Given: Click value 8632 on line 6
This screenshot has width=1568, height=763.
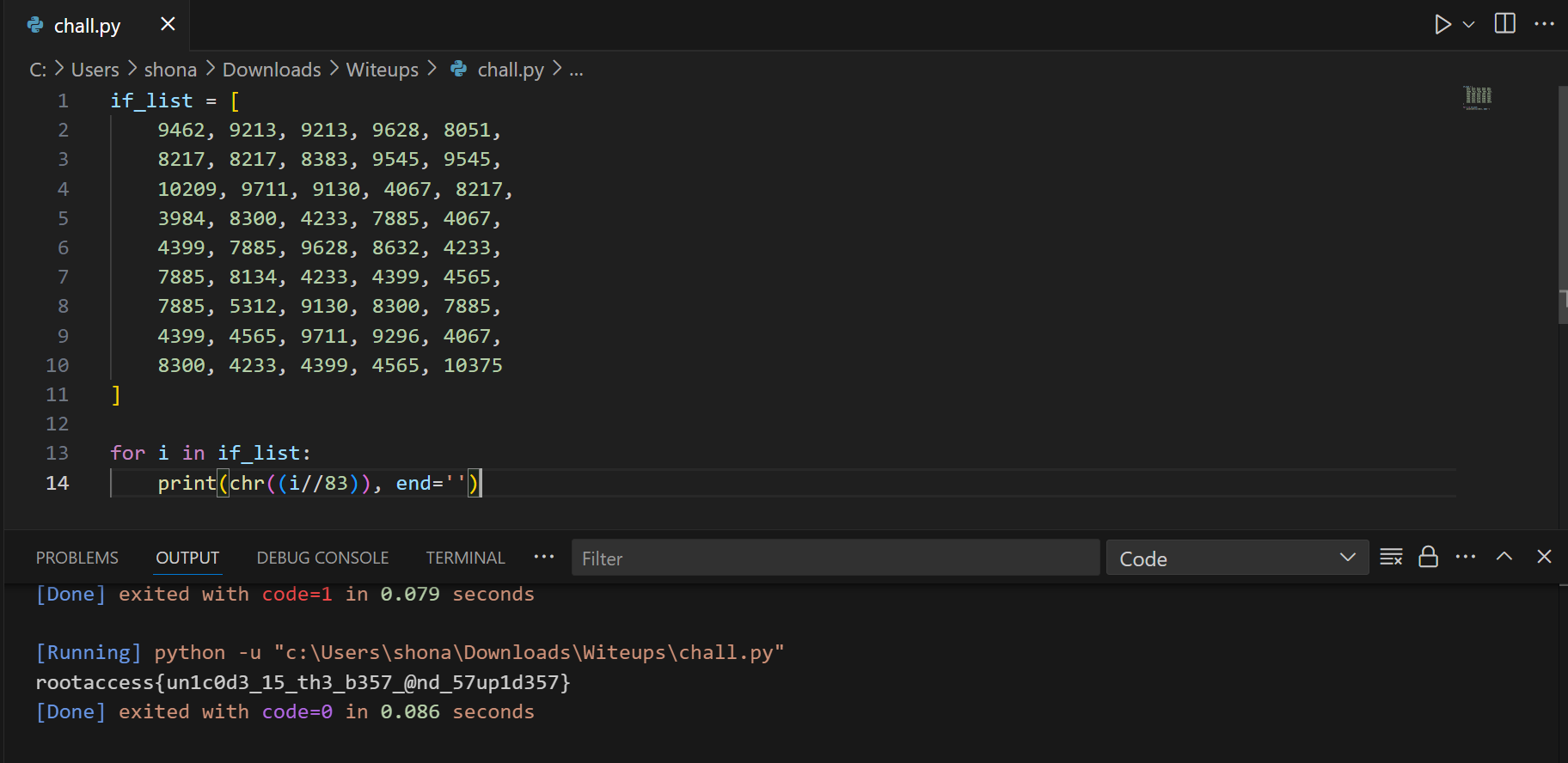Looking at the screenshot, I should 395,247.
